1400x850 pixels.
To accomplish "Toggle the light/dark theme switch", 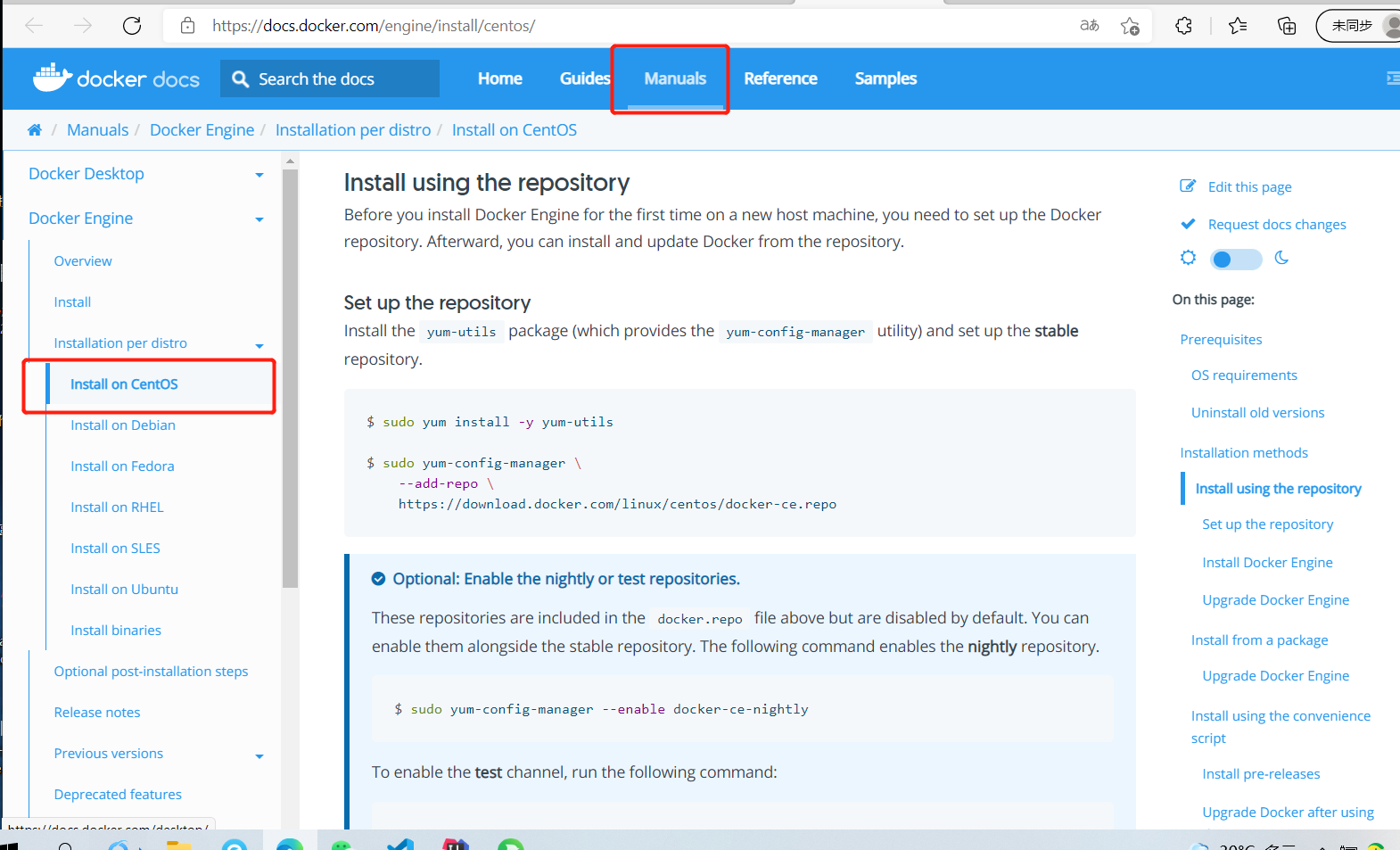I will [x=1236, y=260].
